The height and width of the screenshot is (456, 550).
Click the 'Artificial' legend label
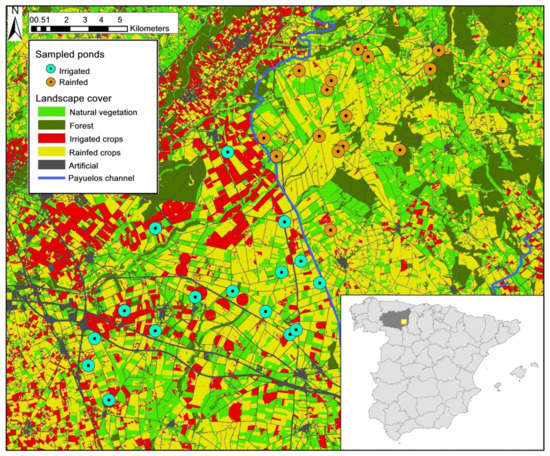pyautogui.click(x=83, y=166)
